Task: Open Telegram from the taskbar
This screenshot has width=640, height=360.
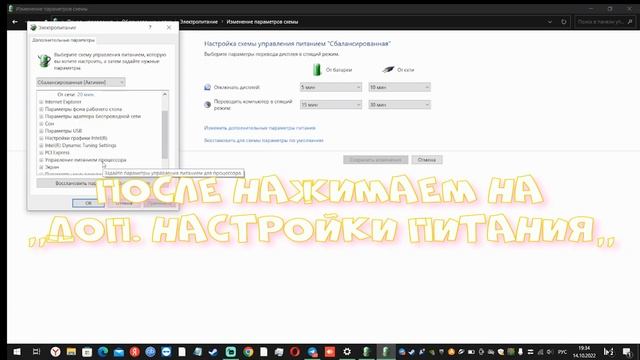Action: pos(313,352)
